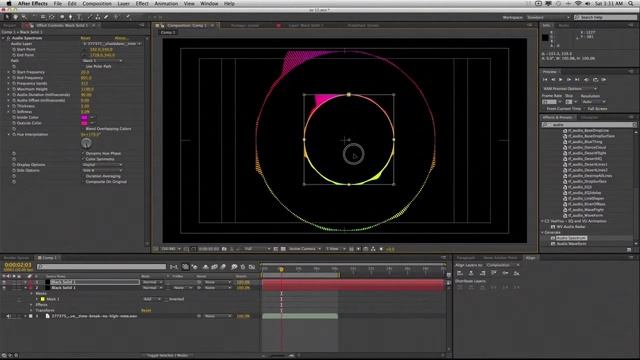This screenshot has width=640, height=360.
Task: Open the Audio Layer dropdown
Action: coord(112,44)
